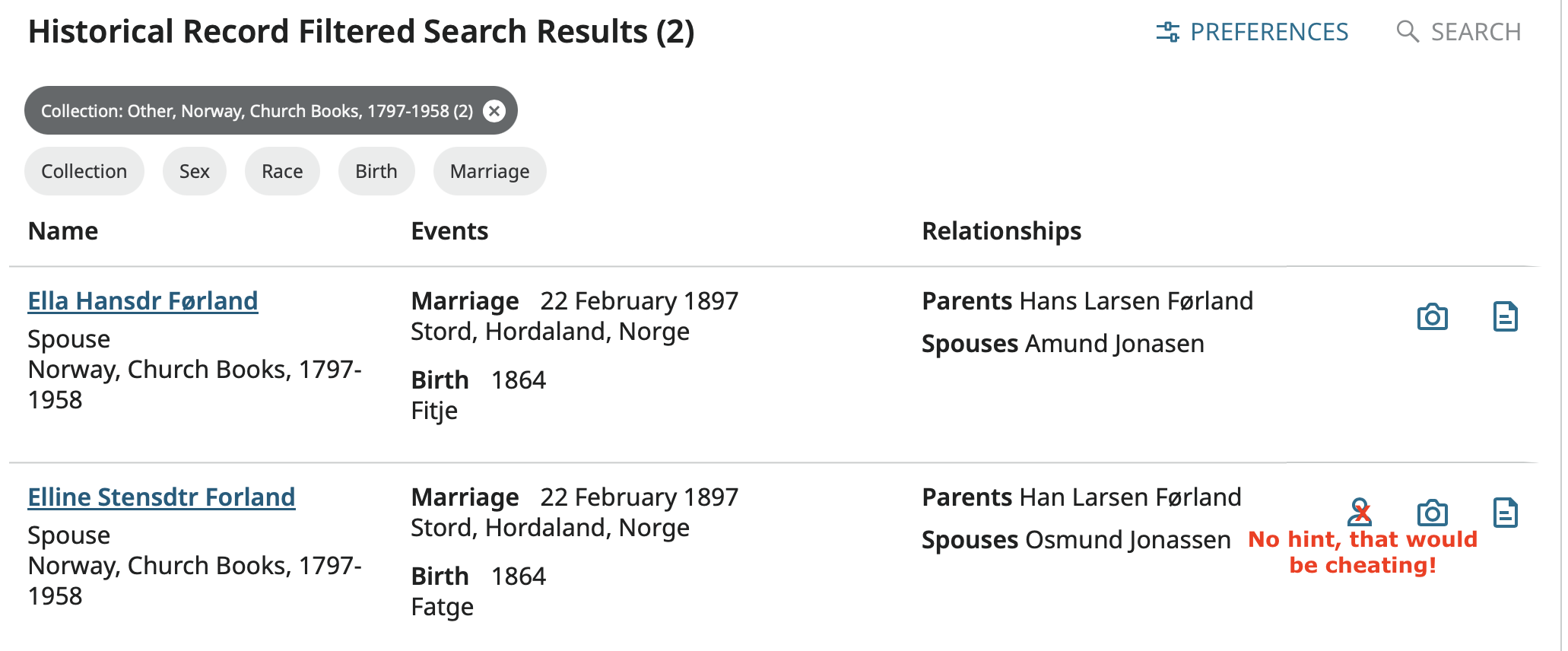Open the Preferences sliders icon
This screenshot has height=651, width=1568.
click(1167, 32)
